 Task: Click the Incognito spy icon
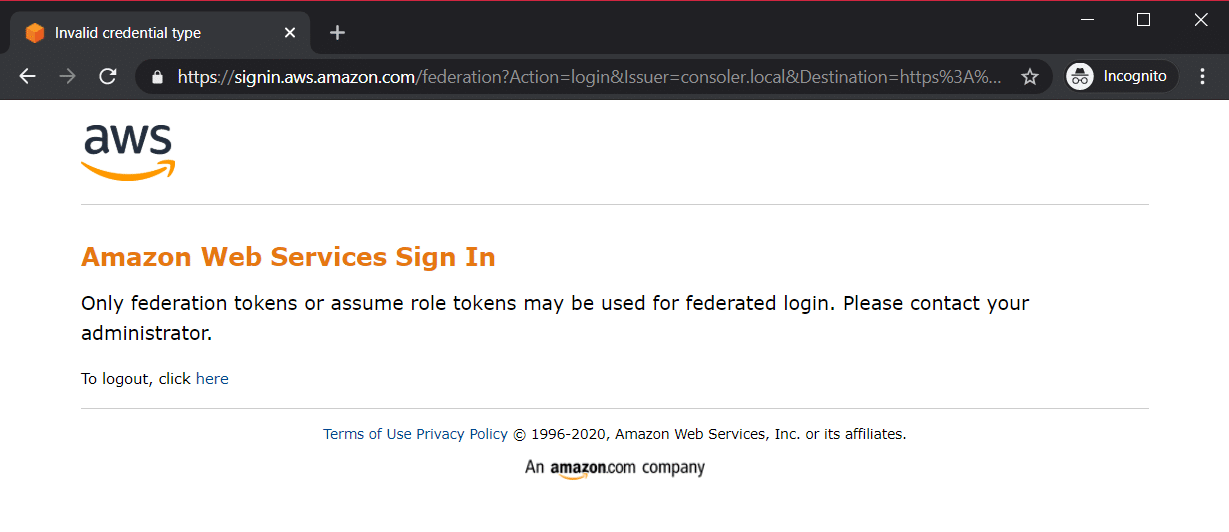coord(1080,76)
